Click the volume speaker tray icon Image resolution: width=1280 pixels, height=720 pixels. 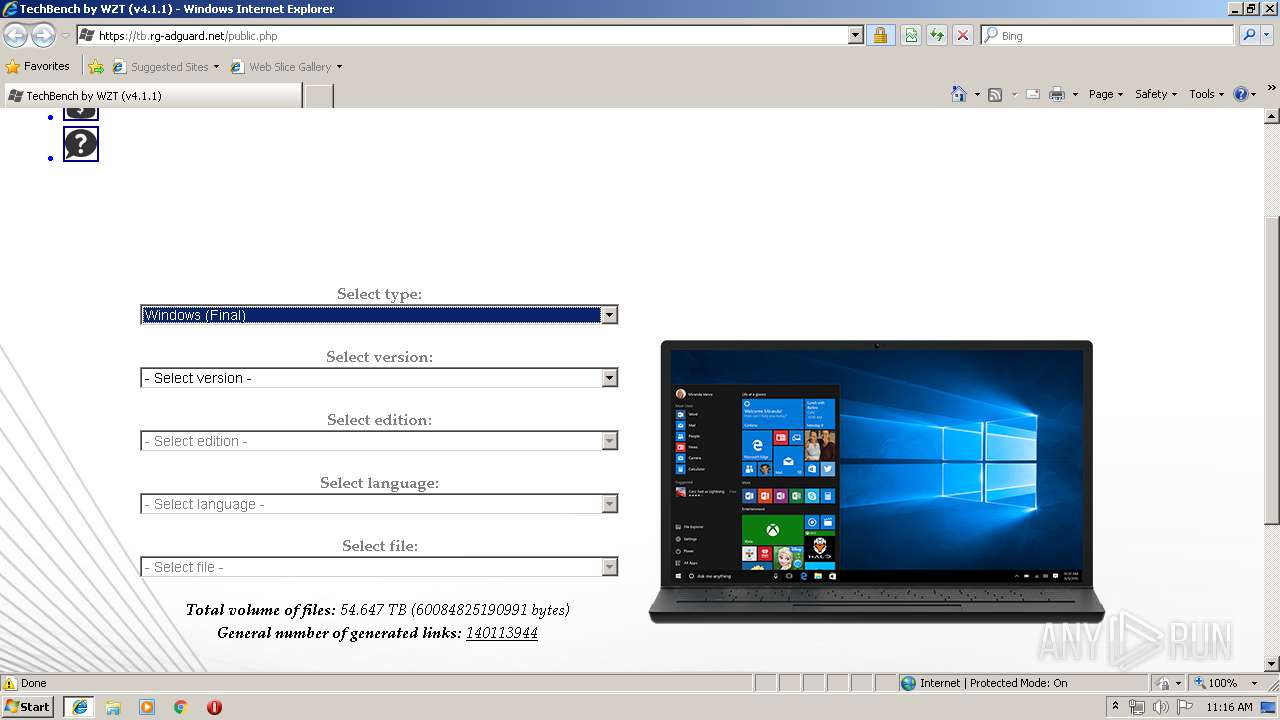(1161, 707)
